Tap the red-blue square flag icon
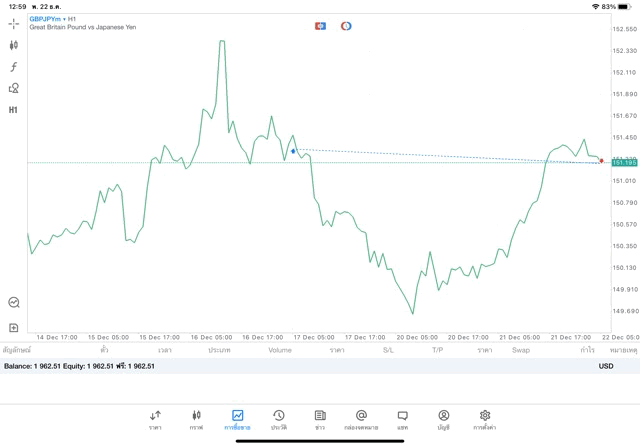 (320, 26)
